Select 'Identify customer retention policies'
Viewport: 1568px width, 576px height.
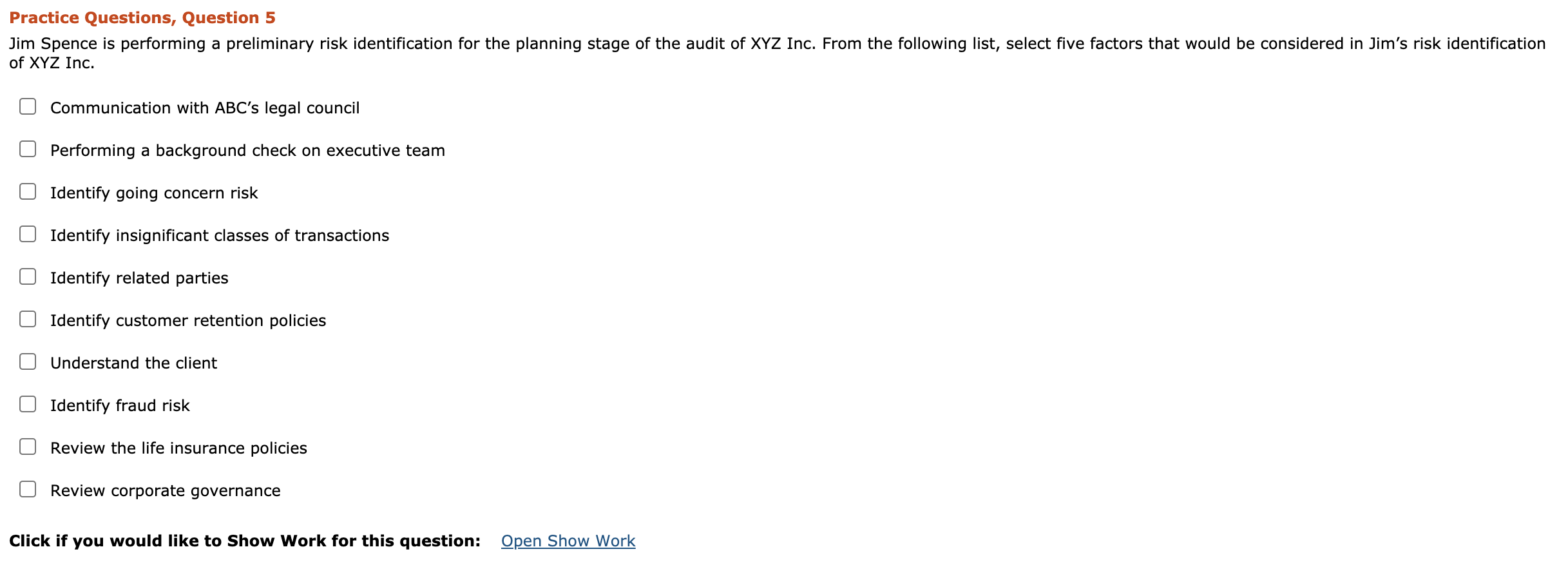click(27, 319)
